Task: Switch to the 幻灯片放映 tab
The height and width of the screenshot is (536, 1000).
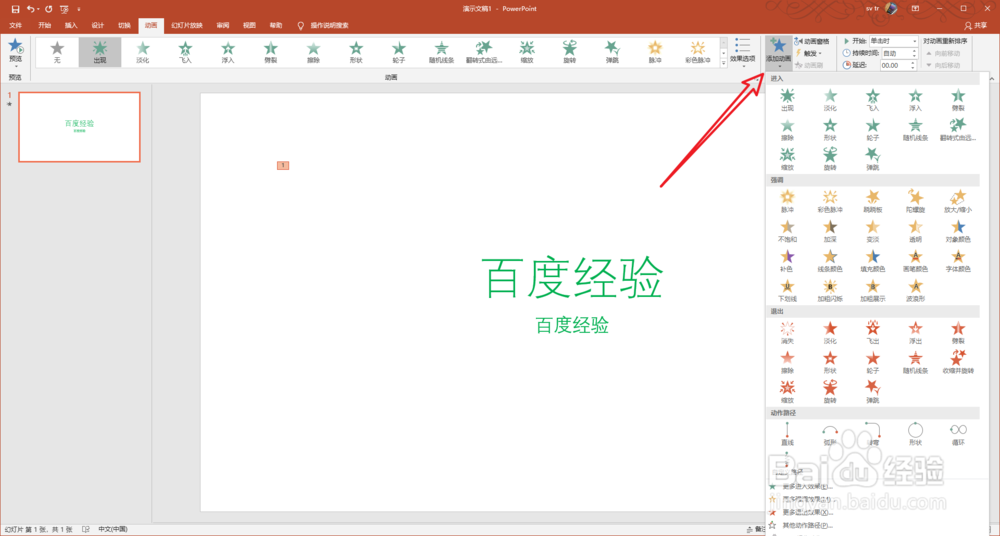Action: coord(187,26)
